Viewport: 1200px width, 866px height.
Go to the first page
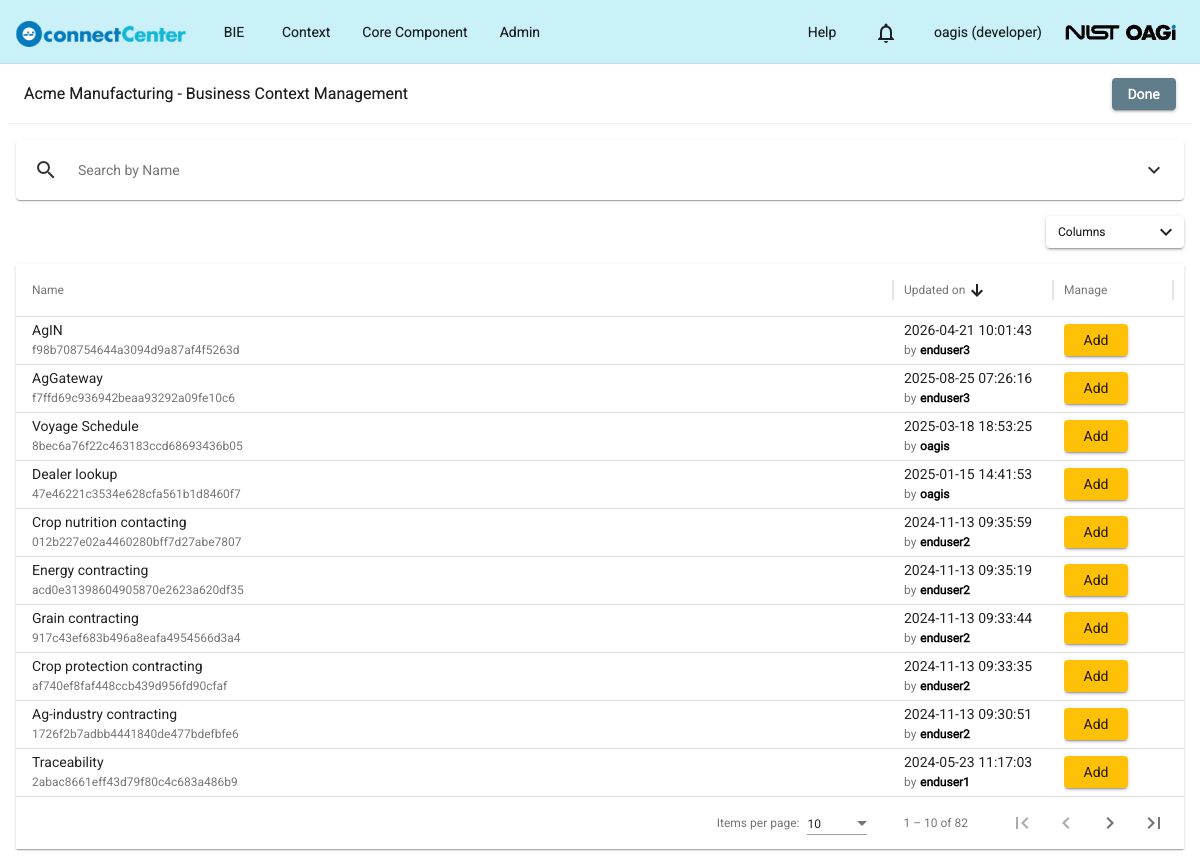1022,823
